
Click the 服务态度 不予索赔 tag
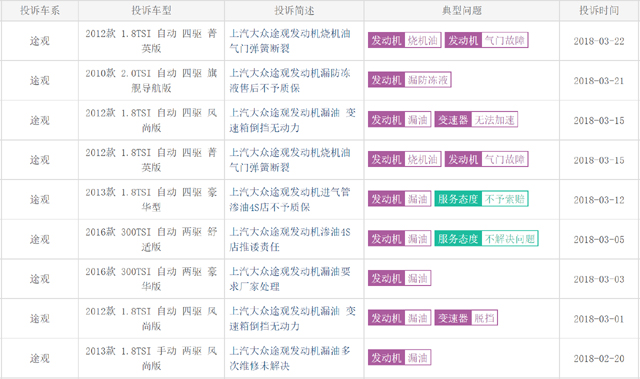coord(481,199)
